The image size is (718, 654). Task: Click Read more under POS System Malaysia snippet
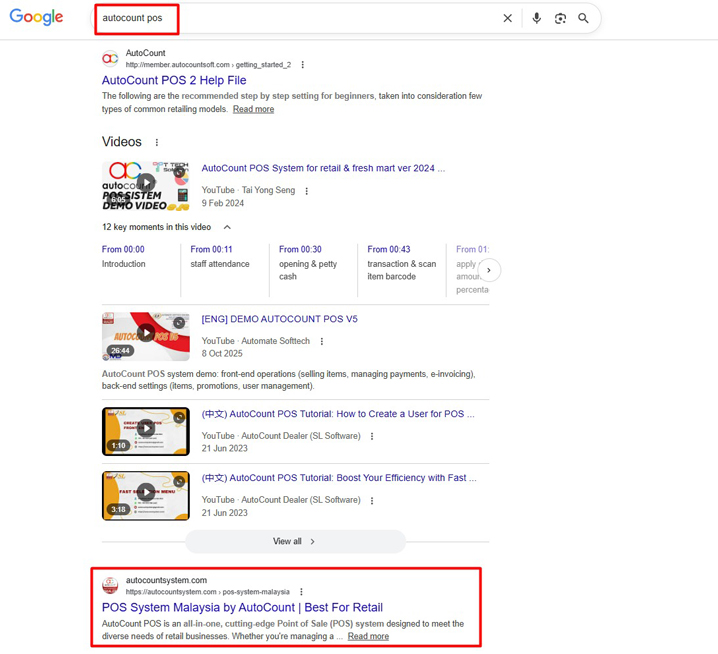tap(368, 637)
